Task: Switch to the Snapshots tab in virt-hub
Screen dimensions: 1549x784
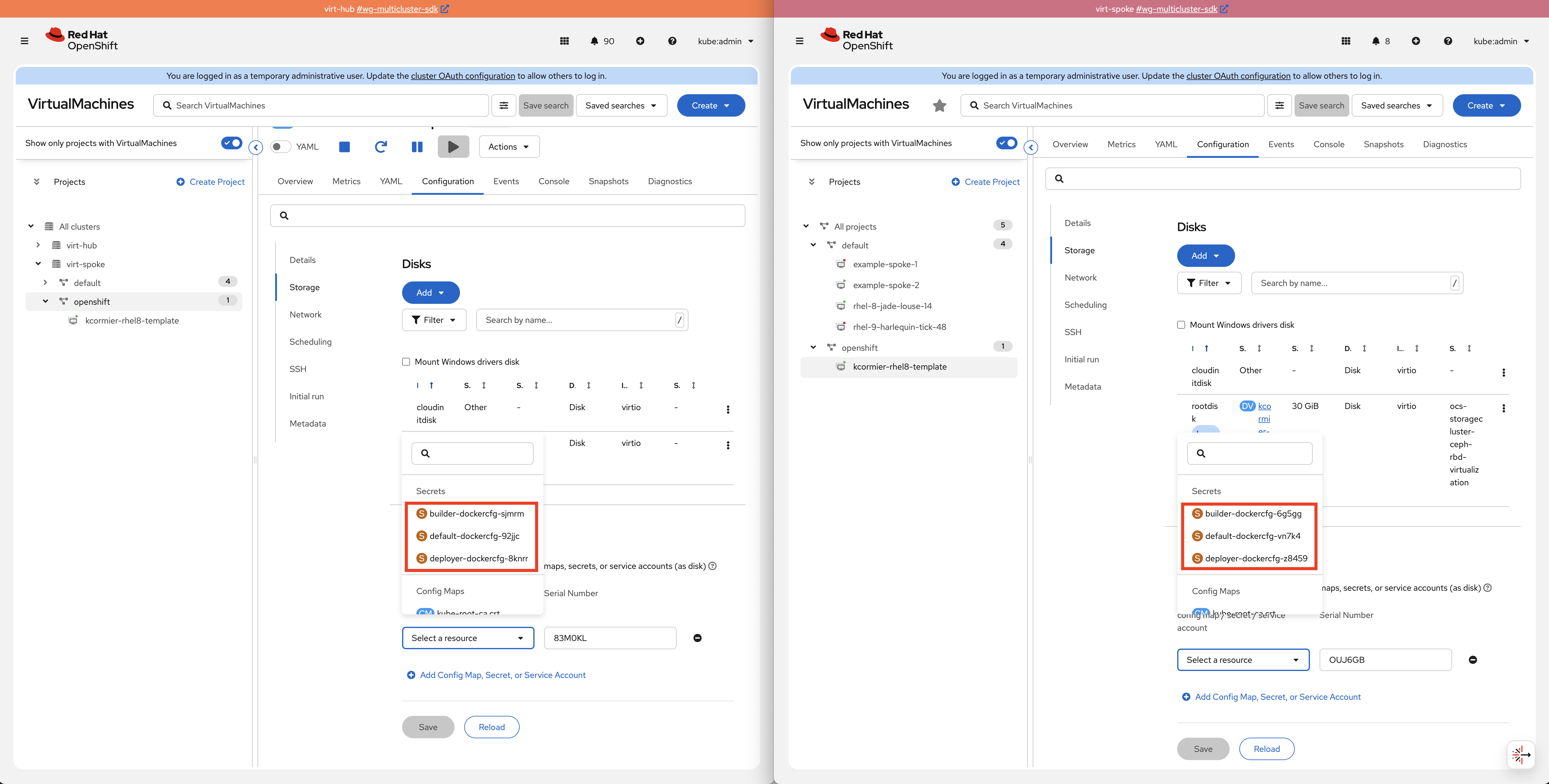Action: tap(608, 181)
